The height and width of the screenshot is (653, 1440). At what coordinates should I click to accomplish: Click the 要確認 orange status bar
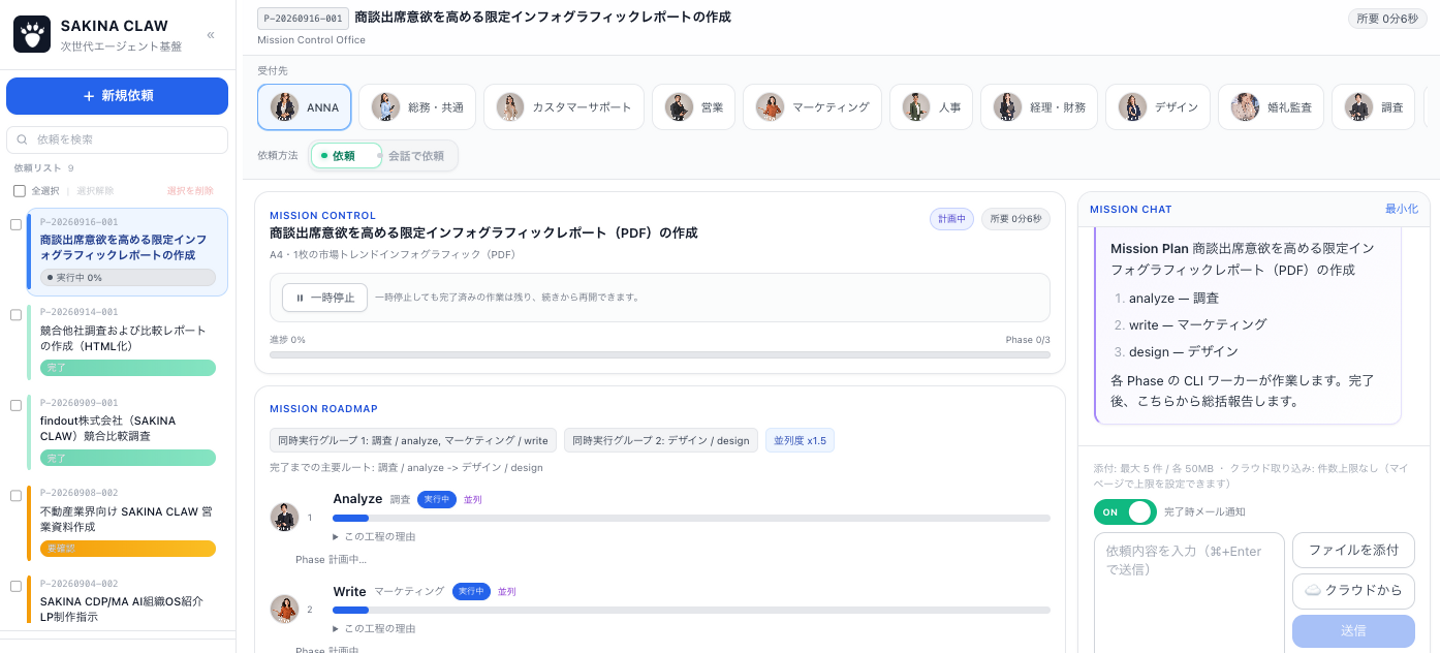(128, 548)
